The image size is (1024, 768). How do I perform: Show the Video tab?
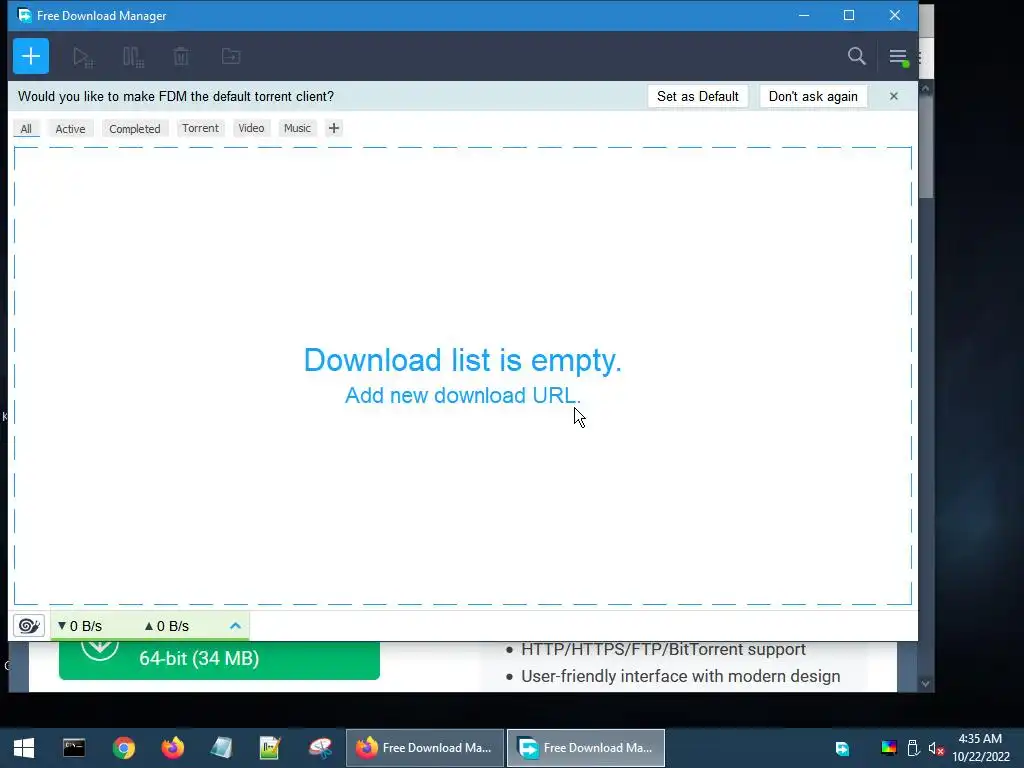(x=251, y=128)
